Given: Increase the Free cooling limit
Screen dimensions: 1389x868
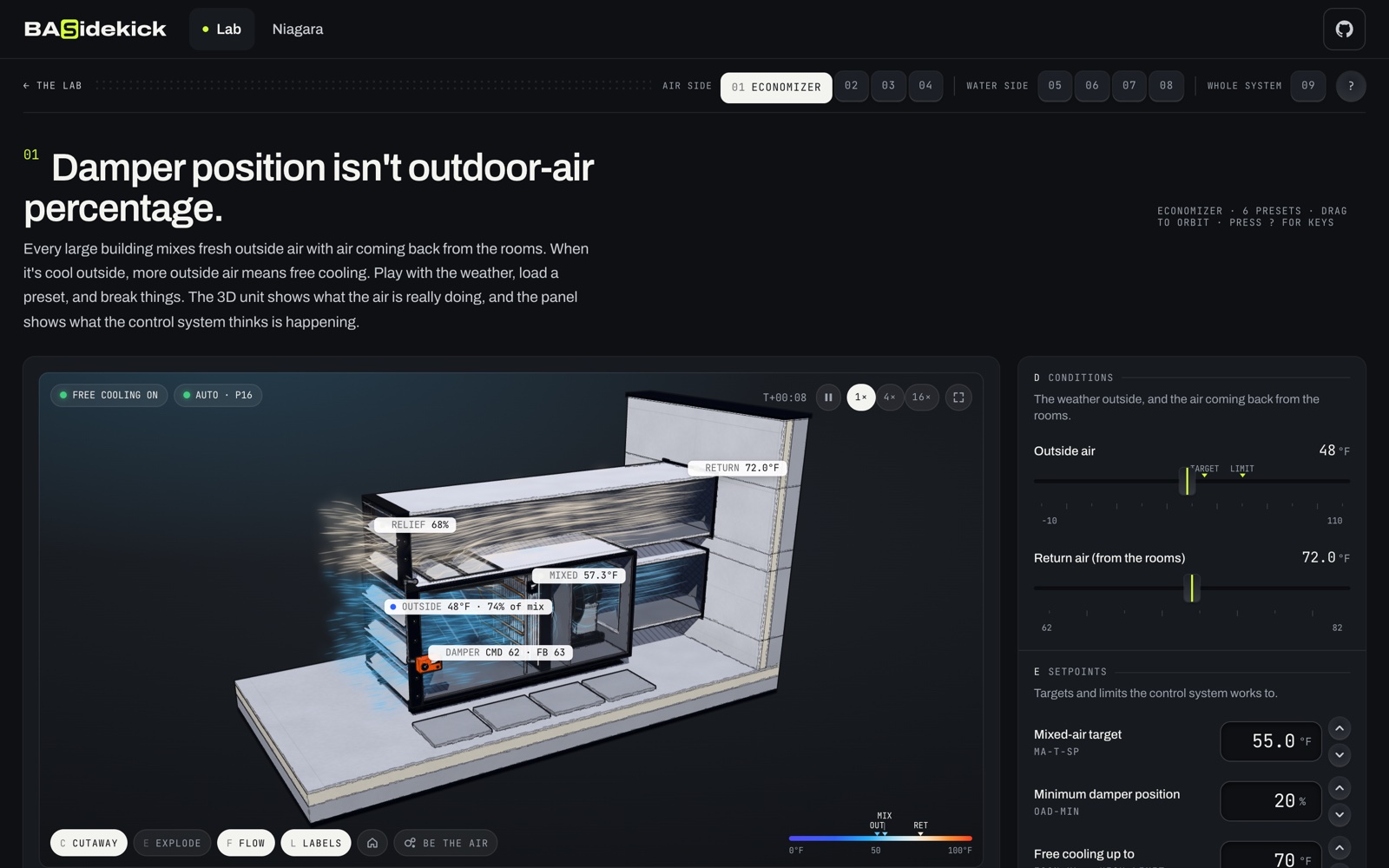Looking at the screenshot, I should [x=1340, y=848].
